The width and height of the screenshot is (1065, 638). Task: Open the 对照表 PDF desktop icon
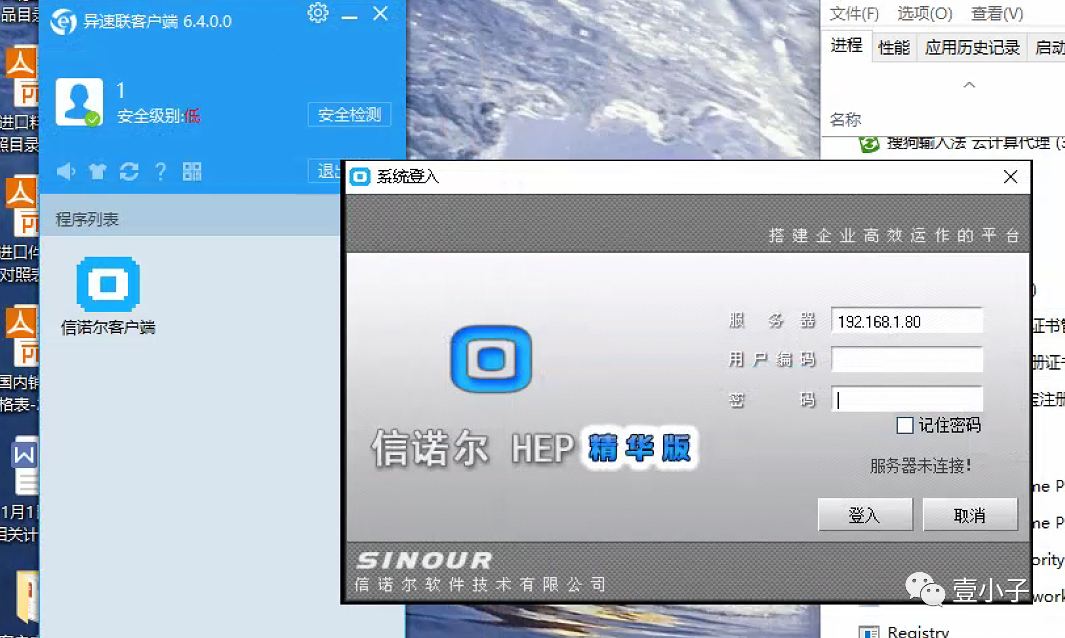(x=20, y=205)
